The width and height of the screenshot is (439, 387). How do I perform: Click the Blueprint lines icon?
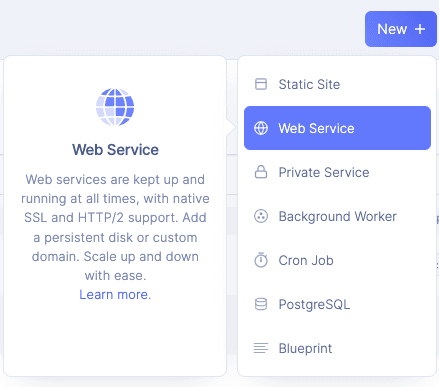(261, 348)
